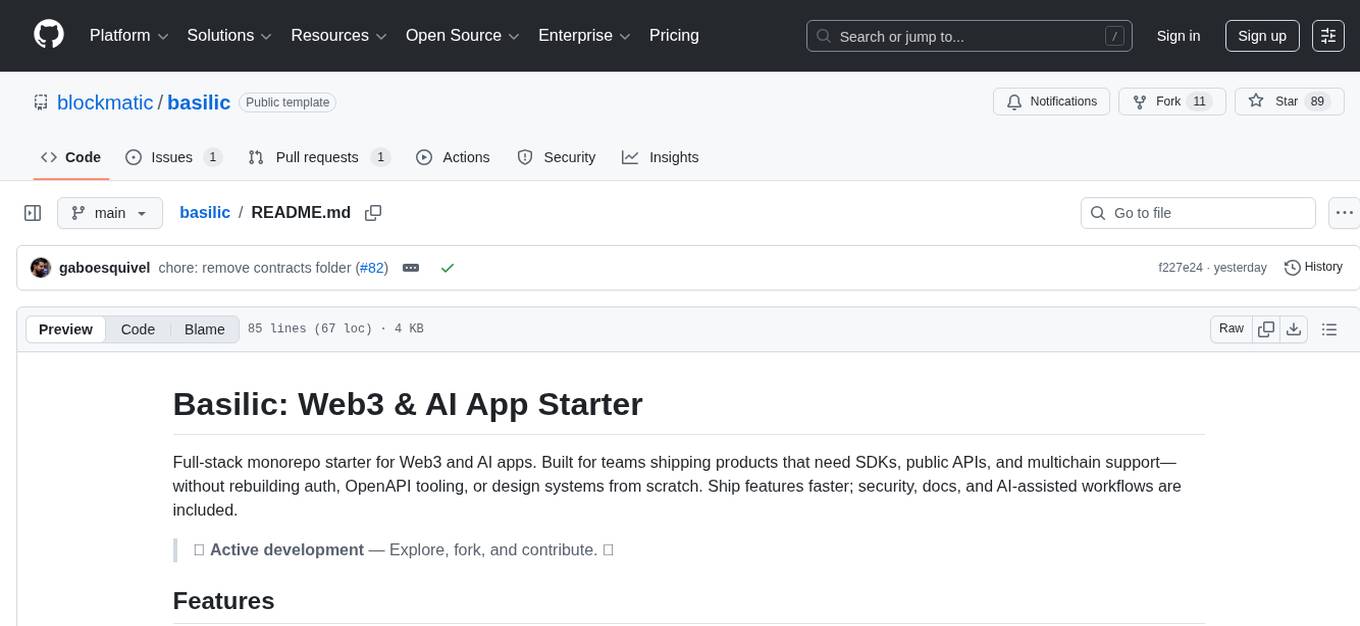Open more file options menu
This screenshot has height=626, width=1360.
(x=1344, y=213)
